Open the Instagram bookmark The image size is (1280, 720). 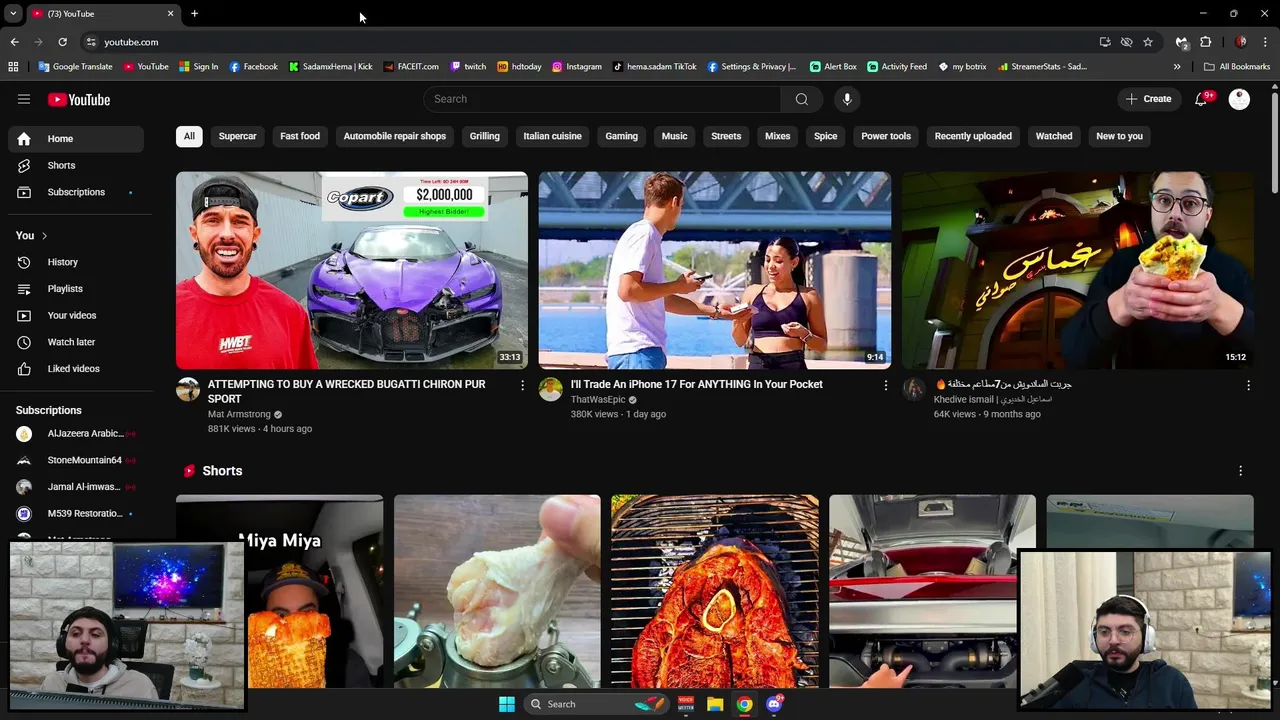point(577,67)
